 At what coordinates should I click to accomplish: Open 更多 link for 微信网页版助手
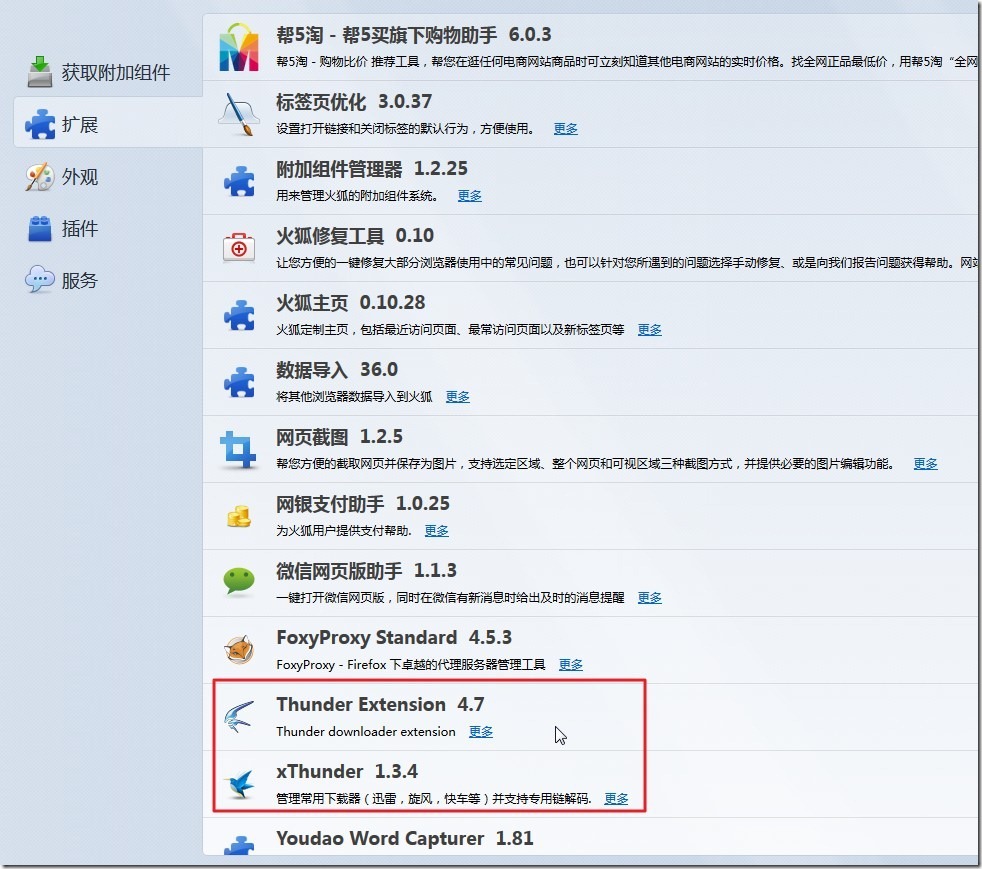pos(649,597)
